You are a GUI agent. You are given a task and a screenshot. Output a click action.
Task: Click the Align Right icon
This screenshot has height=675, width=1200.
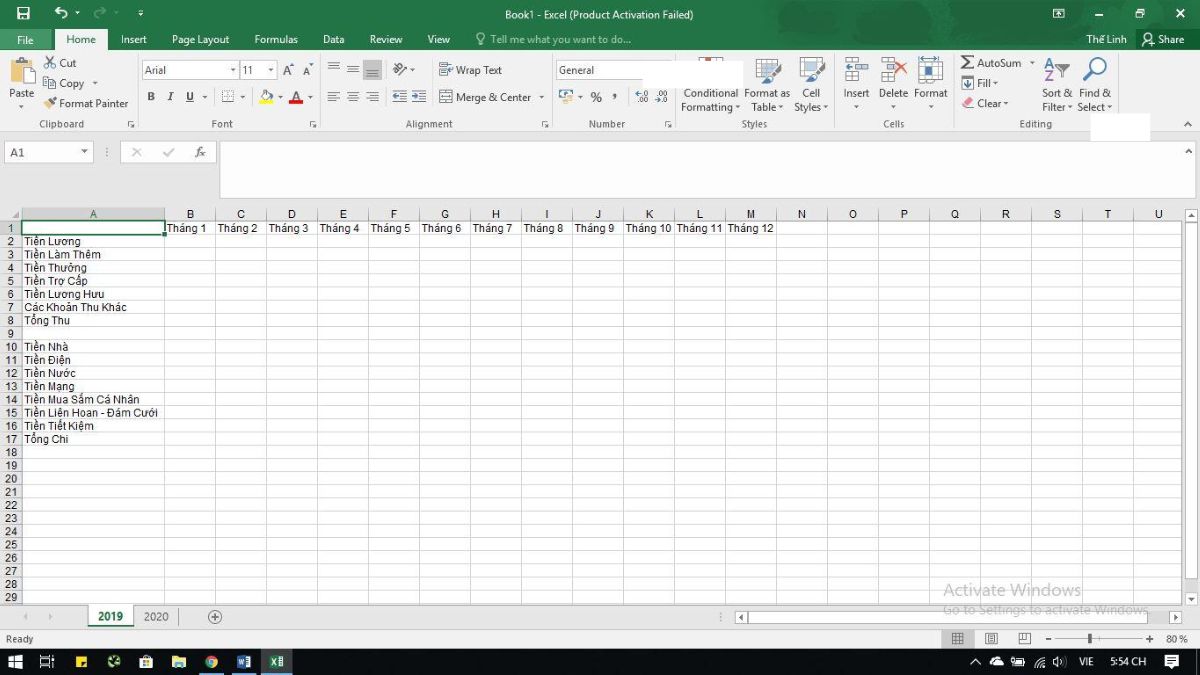[372, 97]
